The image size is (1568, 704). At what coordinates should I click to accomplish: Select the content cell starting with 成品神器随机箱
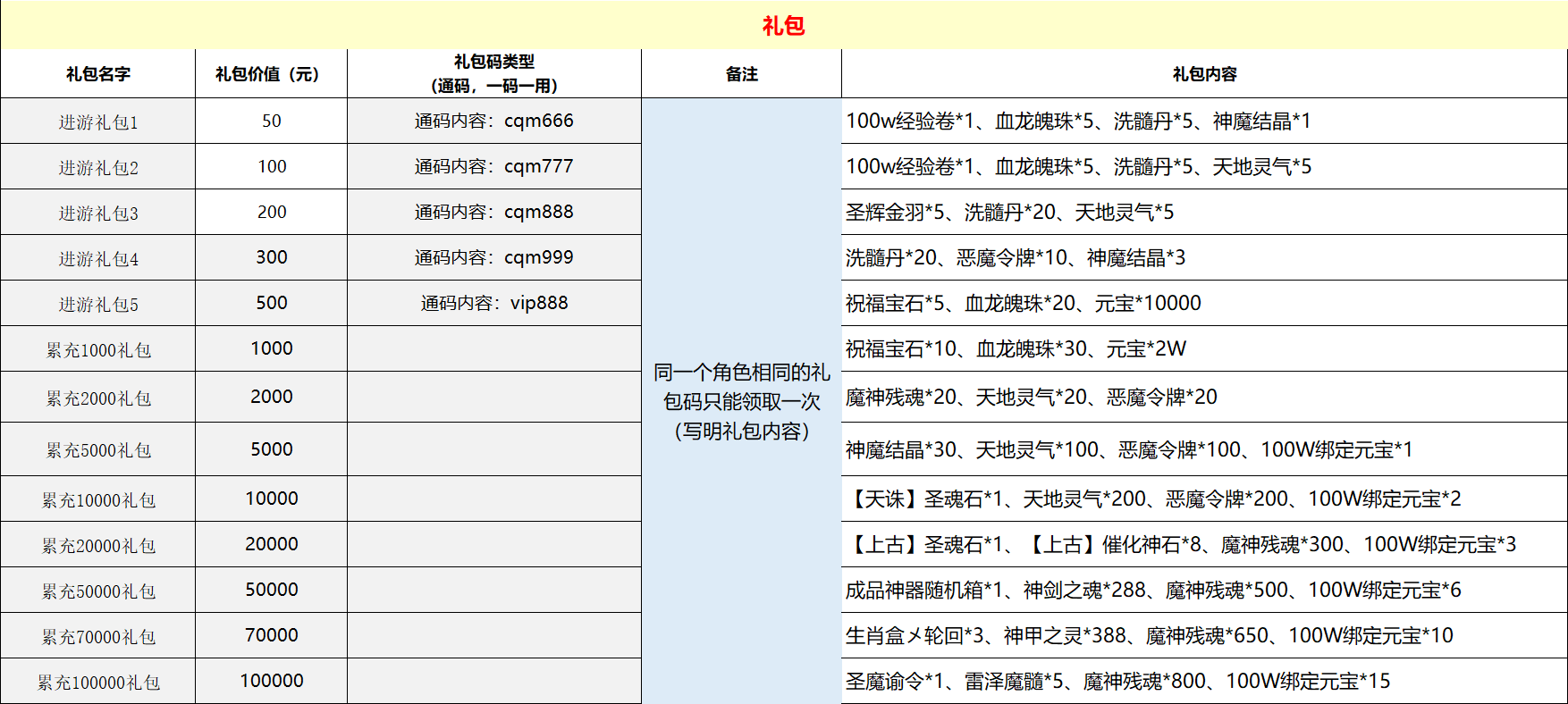(x=1203, y=590)
